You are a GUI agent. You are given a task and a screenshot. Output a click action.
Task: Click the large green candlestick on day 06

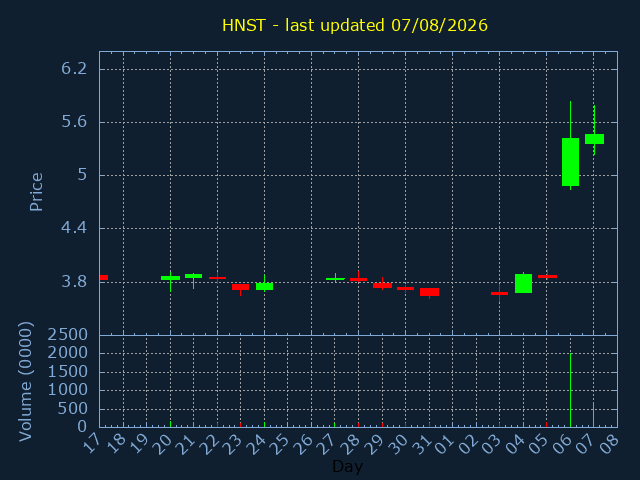click(x=570, y=162)
